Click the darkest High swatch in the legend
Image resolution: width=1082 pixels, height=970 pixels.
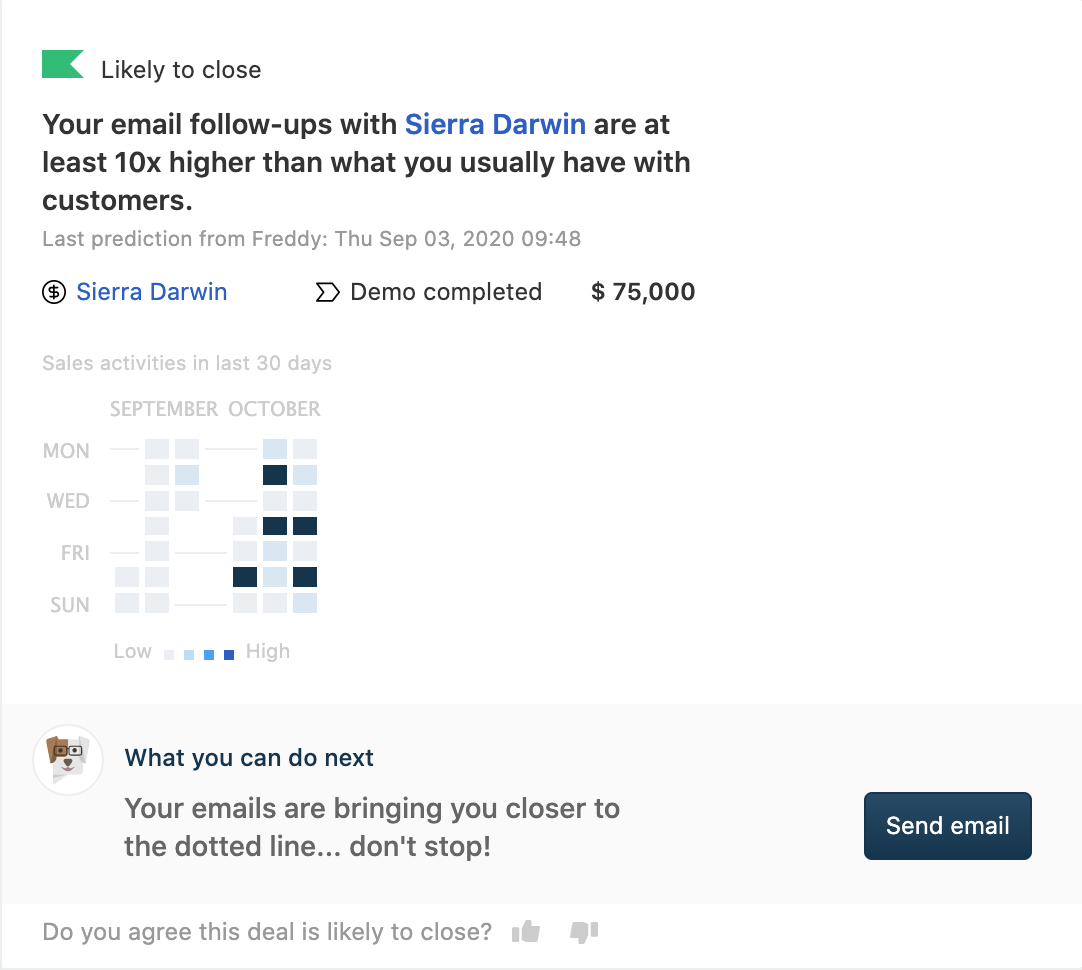tap(229, 655)
